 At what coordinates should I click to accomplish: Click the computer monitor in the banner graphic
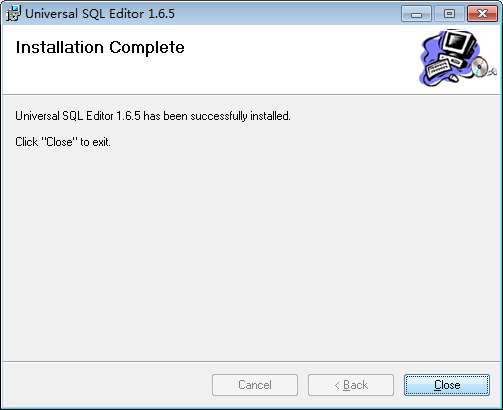pyautogui.click(x=458, y=45)
